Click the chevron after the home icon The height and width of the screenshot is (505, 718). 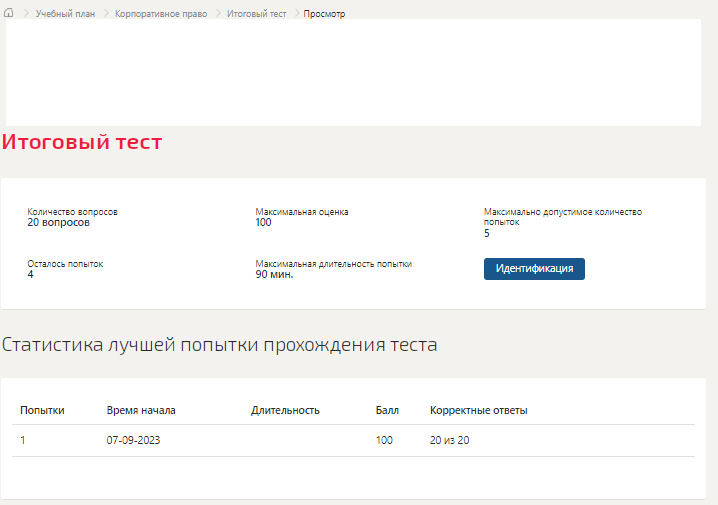tap(26, 14)
